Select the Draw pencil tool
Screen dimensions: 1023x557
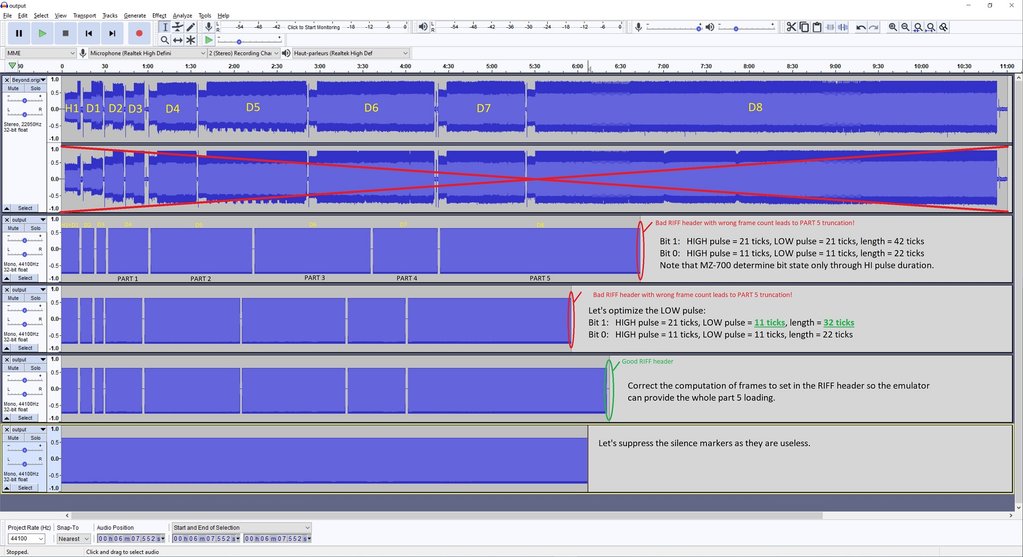190,27
